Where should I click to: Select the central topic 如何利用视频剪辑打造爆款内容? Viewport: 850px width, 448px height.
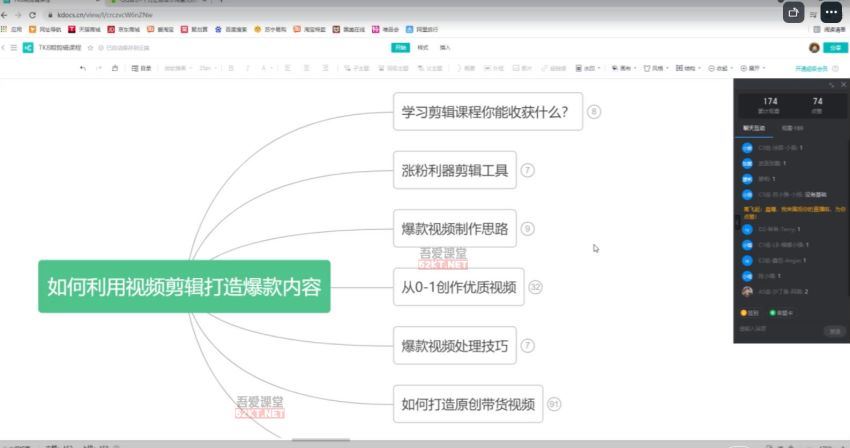pyautogui.click(x=184, y=287)
